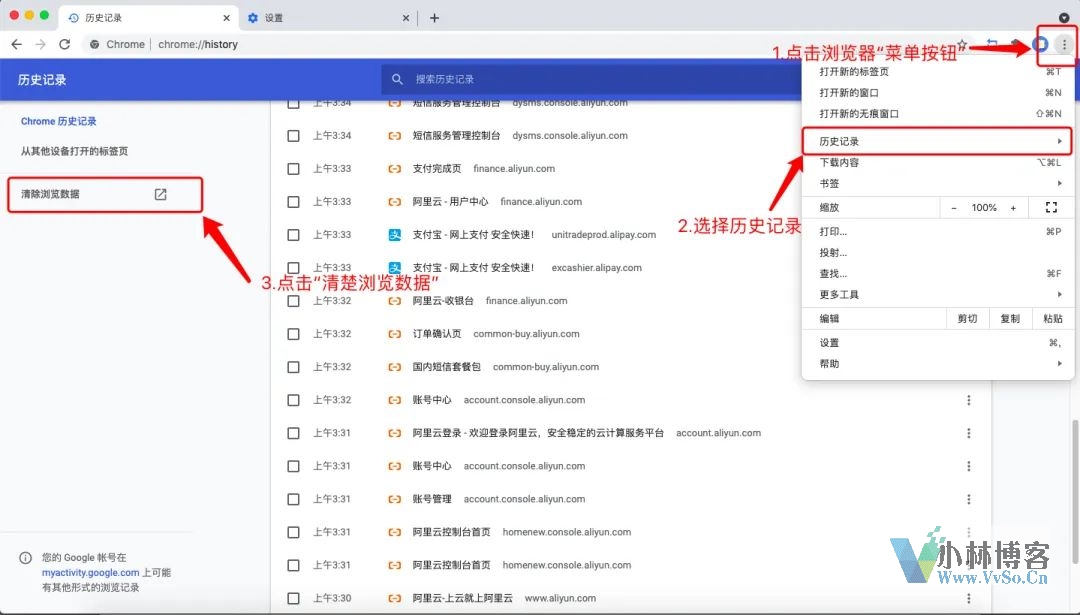1080x615 pixels.
Task: Click the Aliyun favicon beside 订单确认页
Action: (x=395, y=334)
